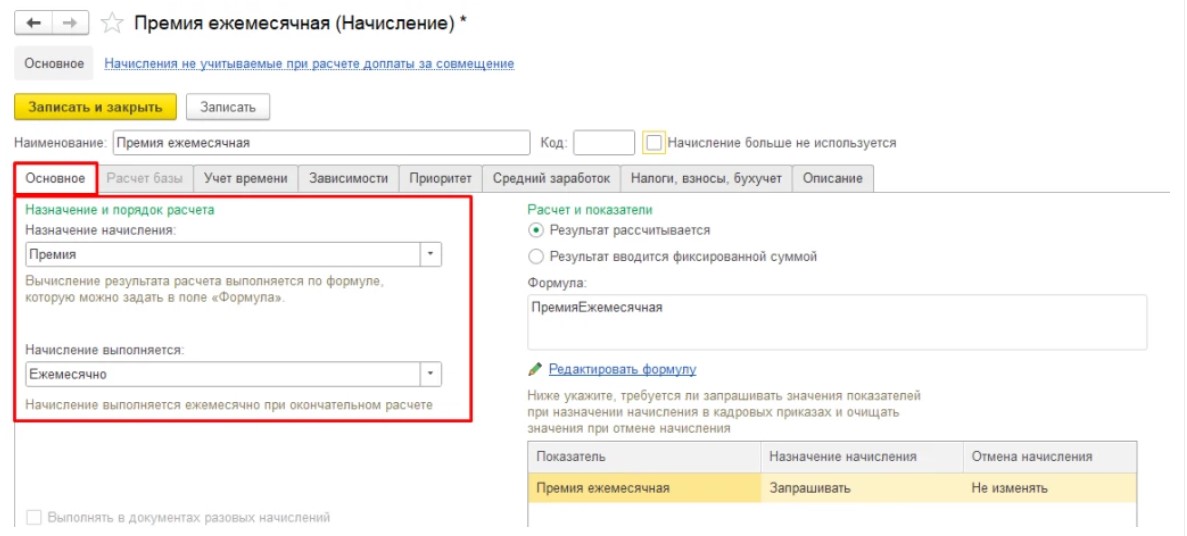
Task: Select 'Премия ежемесячная' row in indicators table
Action: tap(832, 488)
